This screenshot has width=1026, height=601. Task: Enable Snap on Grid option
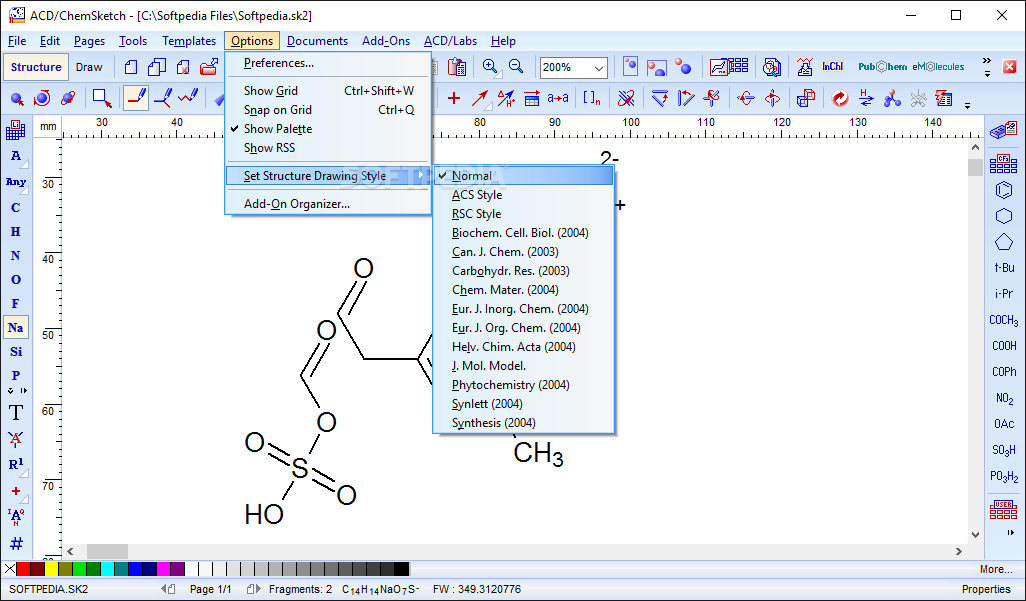328,110
